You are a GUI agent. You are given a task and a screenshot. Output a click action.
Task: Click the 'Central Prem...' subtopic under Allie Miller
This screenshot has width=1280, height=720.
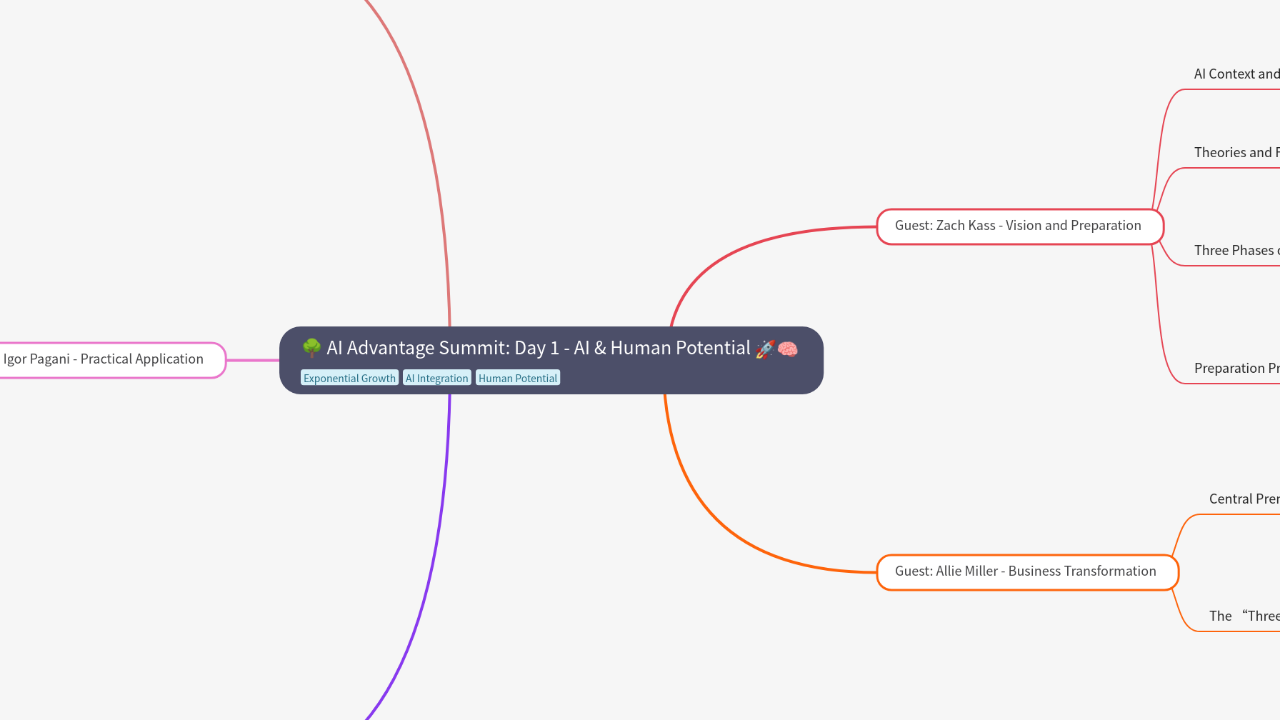tap(1243, 498)
